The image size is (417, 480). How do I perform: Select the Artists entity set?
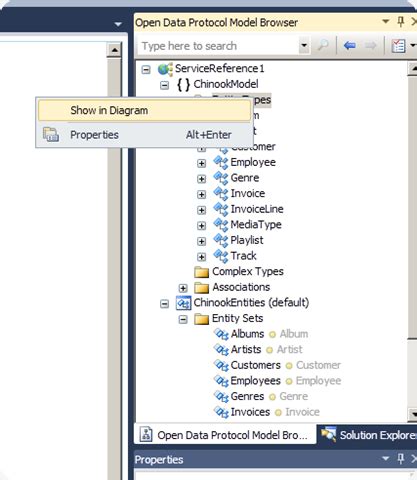pos(246,349)
